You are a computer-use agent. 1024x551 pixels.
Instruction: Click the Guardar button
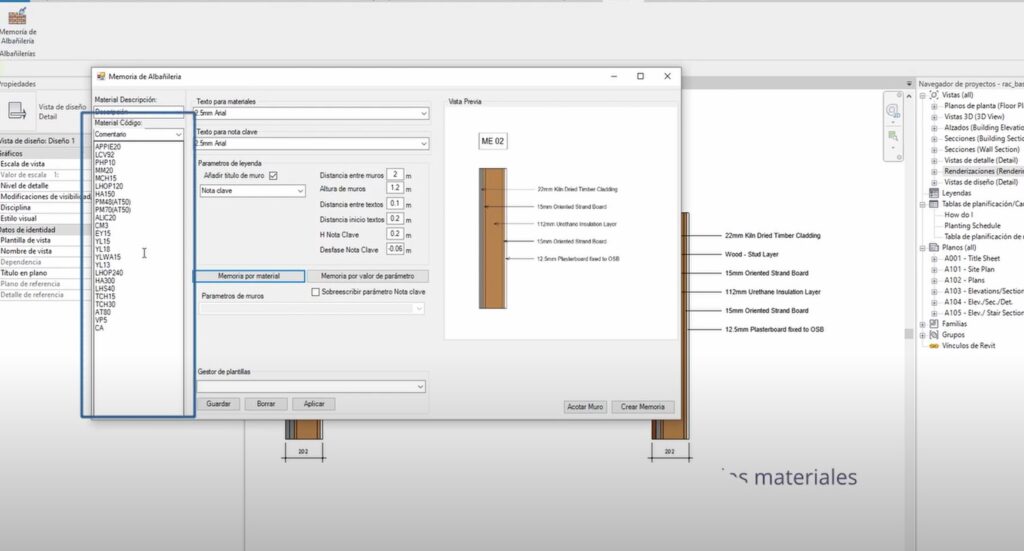218,404
